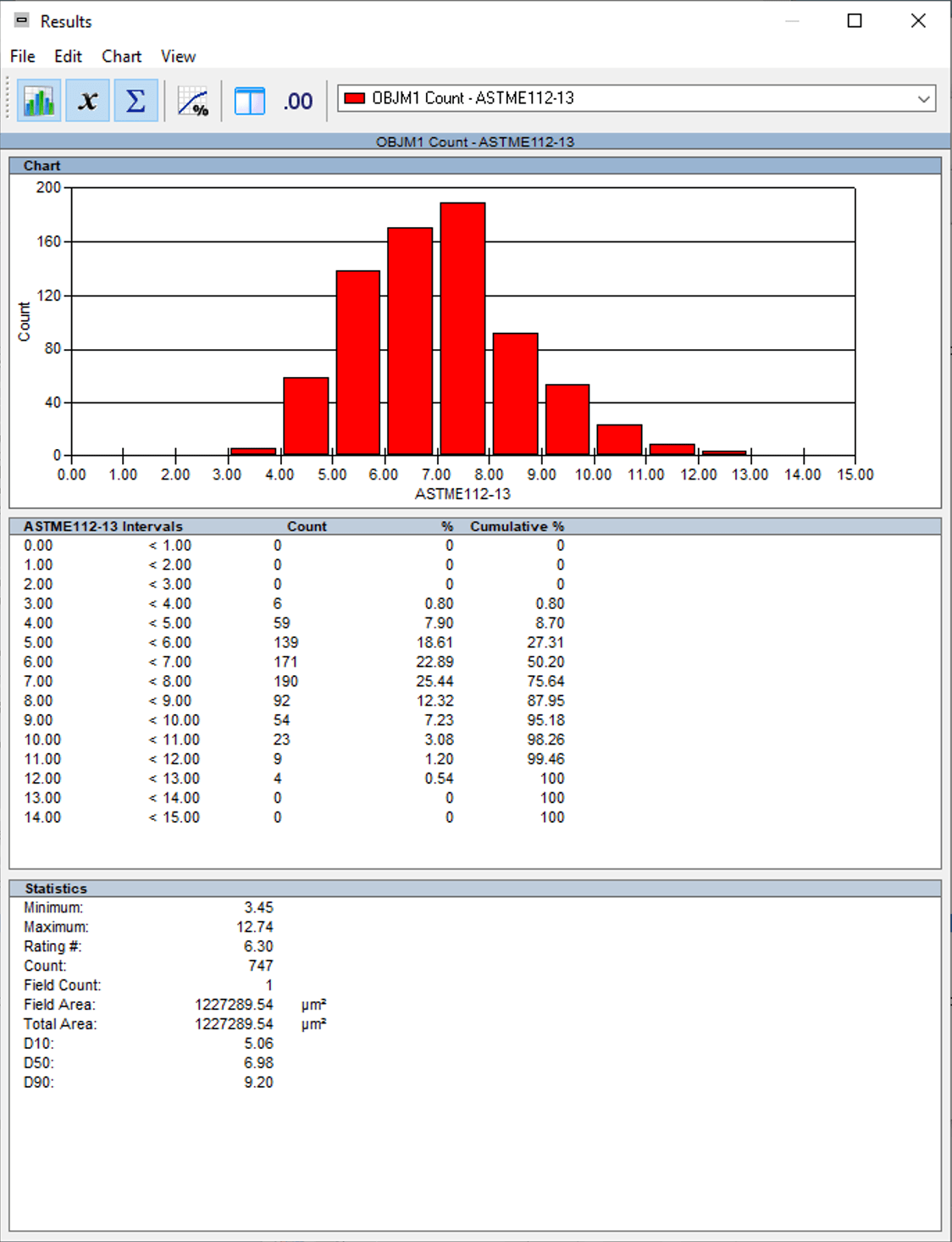
Task: Click the Results window system icon
Action: 22,20
